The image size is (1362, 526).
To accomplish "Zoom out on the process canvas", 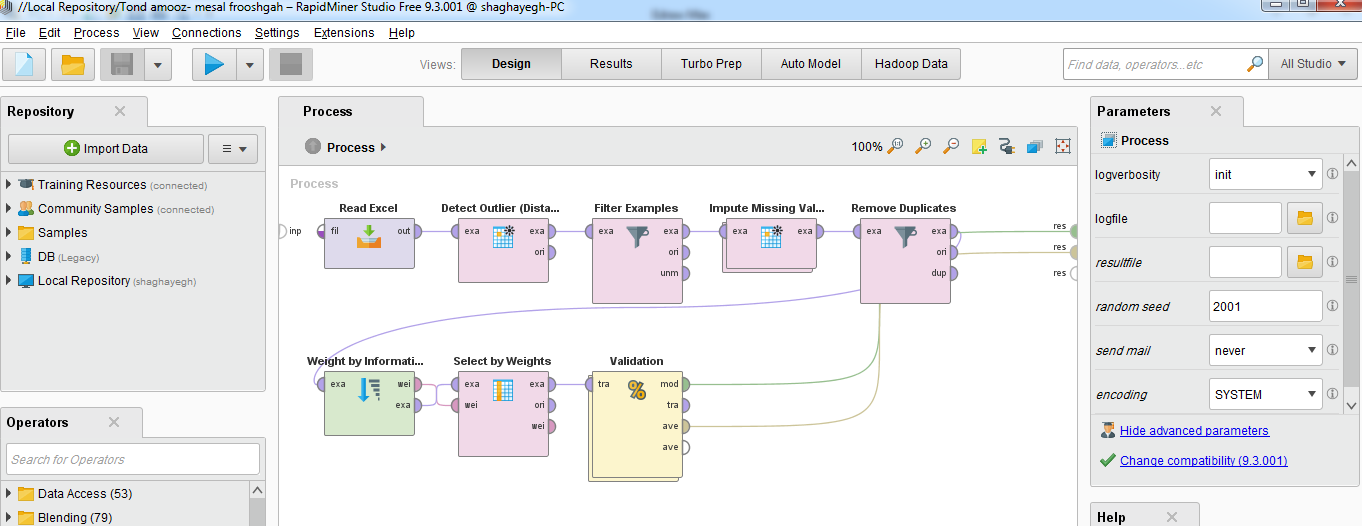I will [x=951, y=146].
